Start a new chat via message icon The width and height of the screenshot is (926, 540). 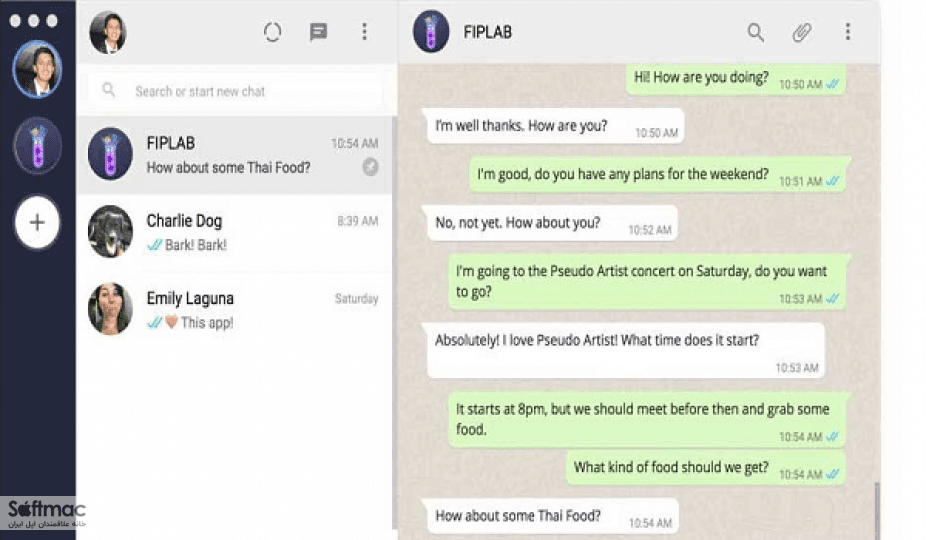click(x=318, y=32)
